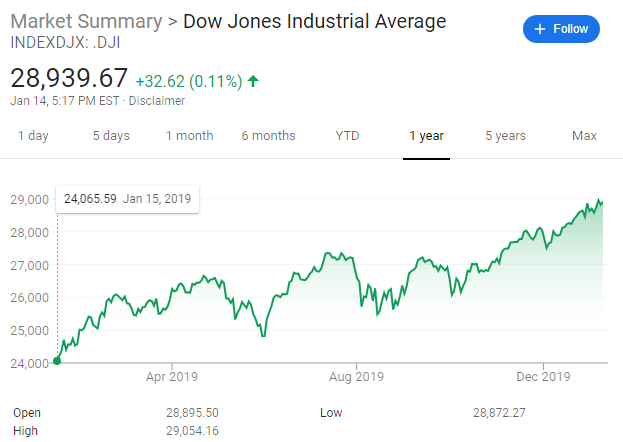
Task: Show the 5 years chart
Action: click(x=506, y=136)
